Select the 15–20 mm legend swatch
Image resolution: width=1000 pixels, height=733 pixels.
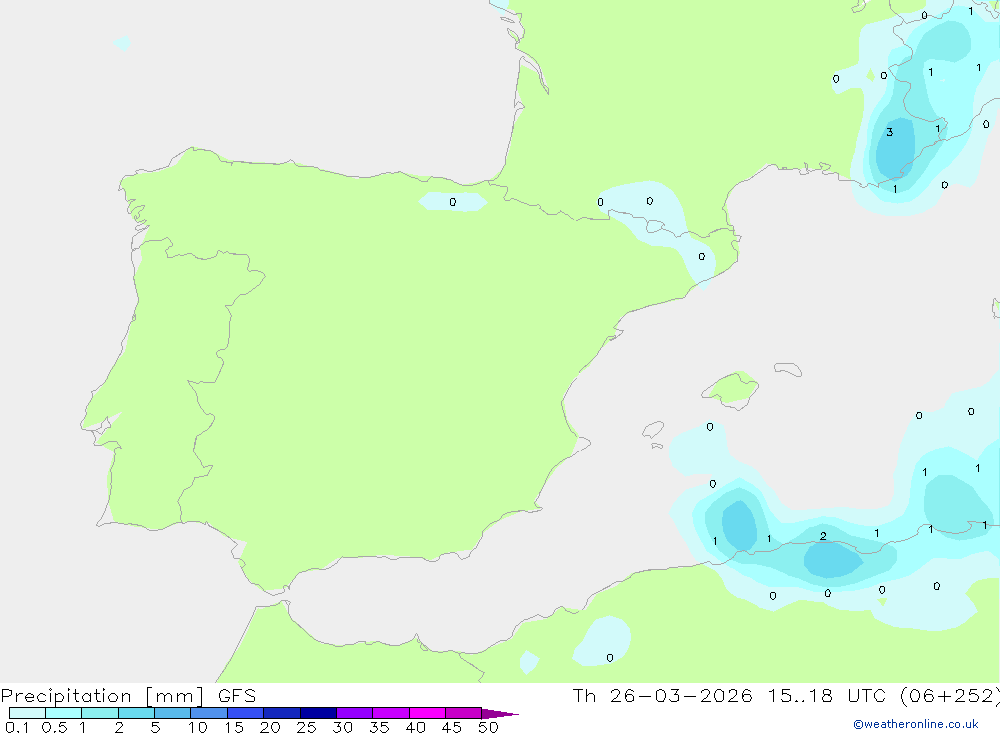click(245, 713)
